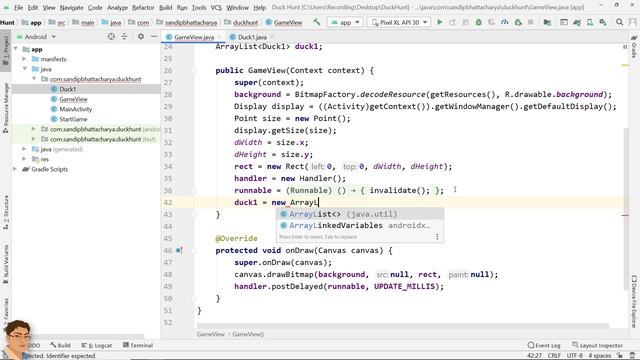Viewport: 640px width, 360px height.
Task: Collapse the app module tree node
Action: [x=16, y=49]
